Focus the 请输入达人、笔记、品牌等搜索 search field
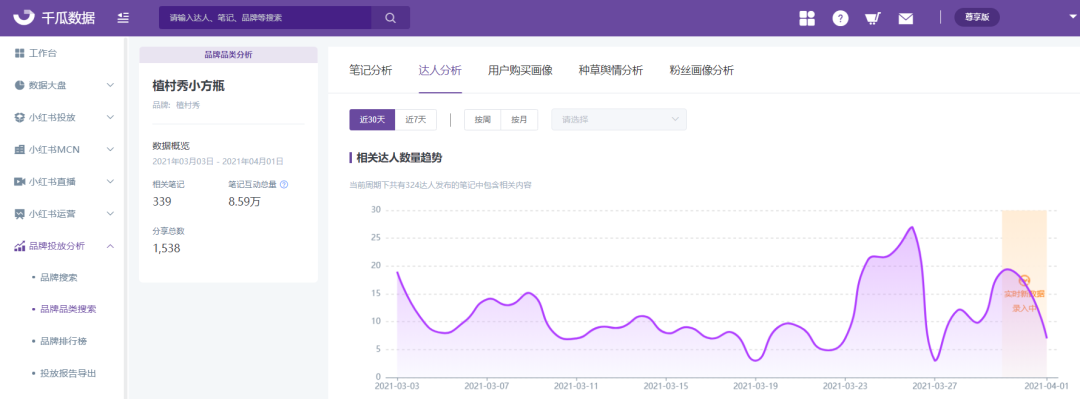This screenshot has width=1080, height=399. point(265,18)
